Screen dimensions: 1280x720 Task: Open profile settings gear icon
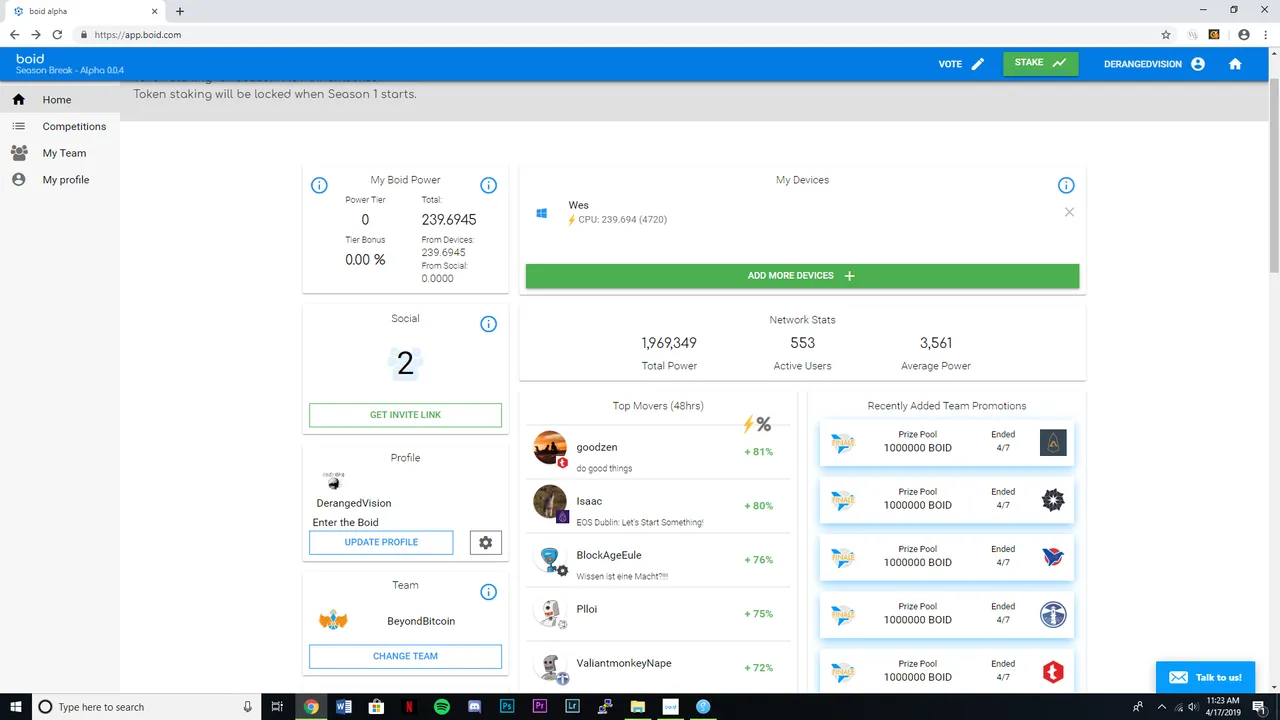pos(485,542)
